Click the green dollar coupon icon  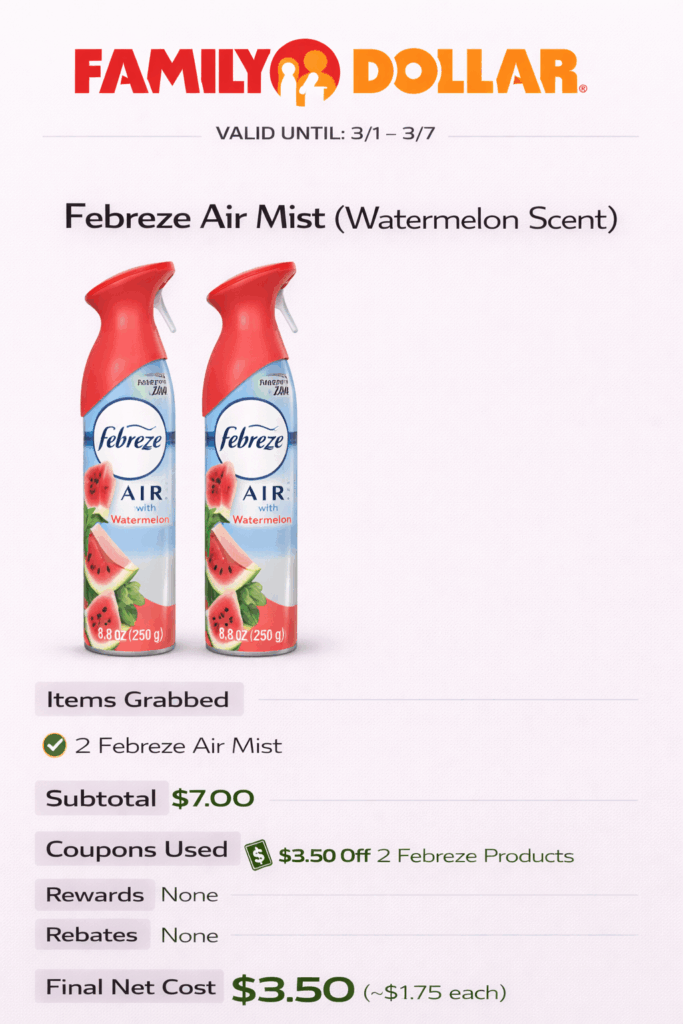(x=260, y=855)
